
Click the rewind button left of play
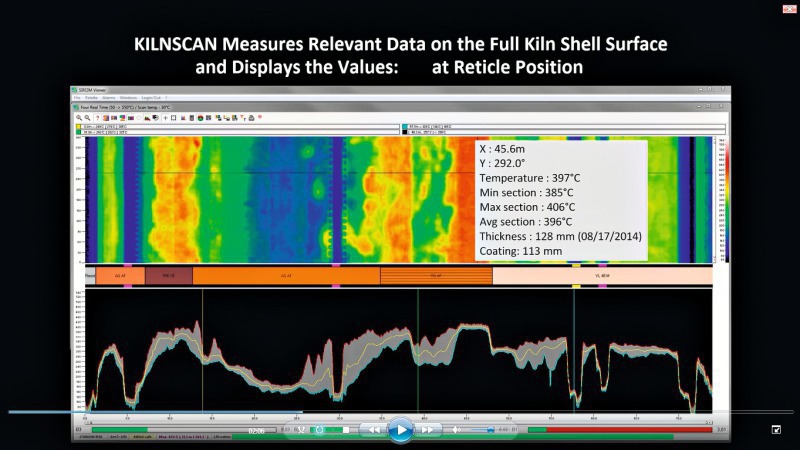(373, 429)
